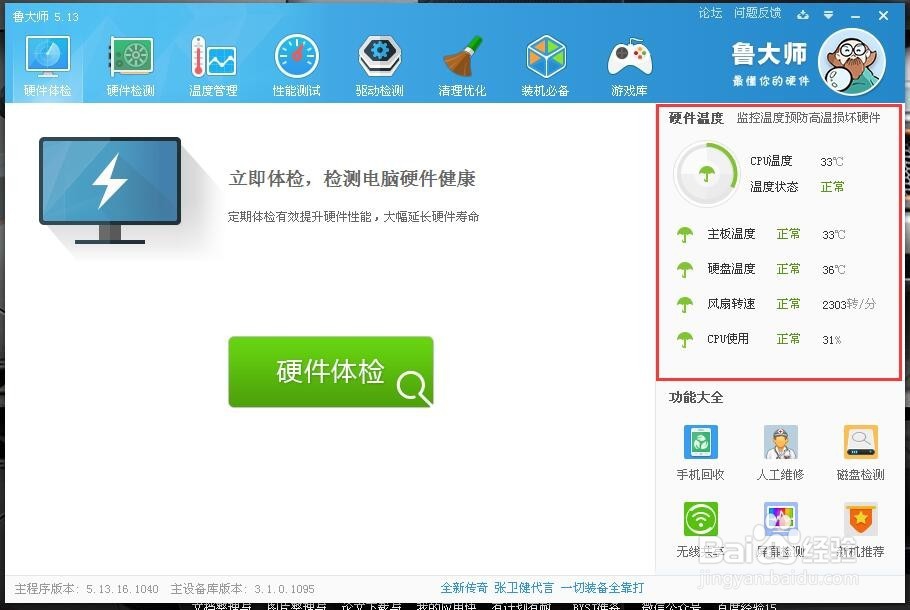The image size is (910, 610).
Task: Minimize the 鲁大师 window
Action: click(x=855, y=16)
